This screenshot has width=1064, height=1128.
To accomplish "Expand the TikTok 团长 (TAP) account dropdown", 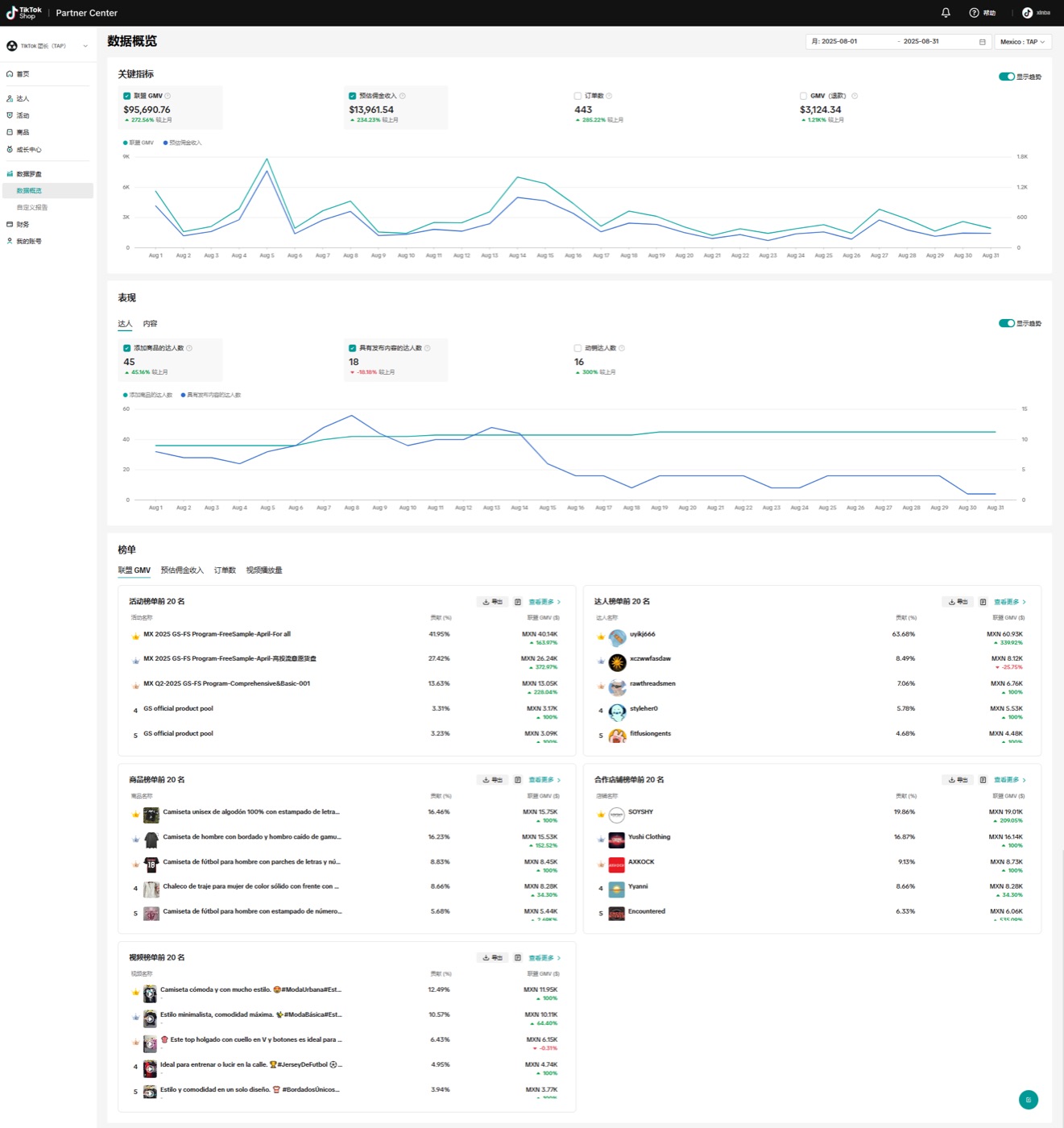I will pos(48,46).
